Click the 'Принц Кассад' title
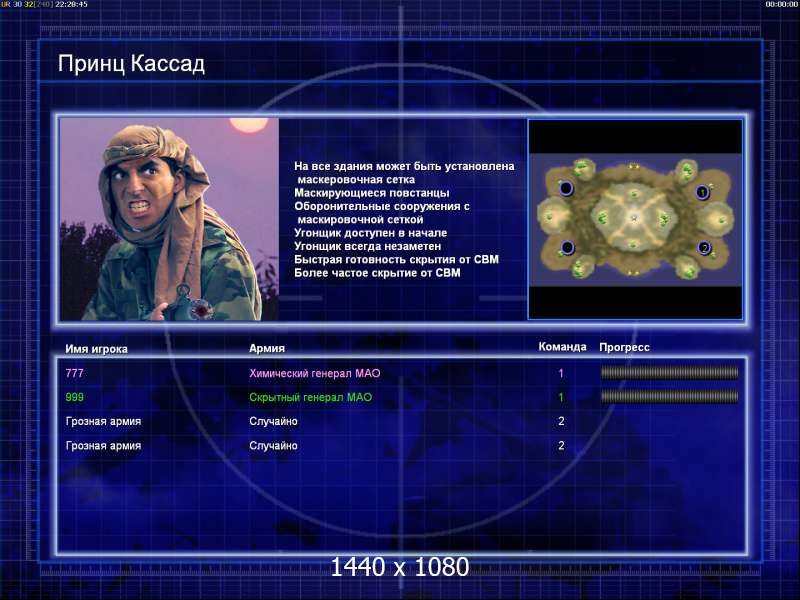This screenshot has height=600, width=800. coord(132,64)
